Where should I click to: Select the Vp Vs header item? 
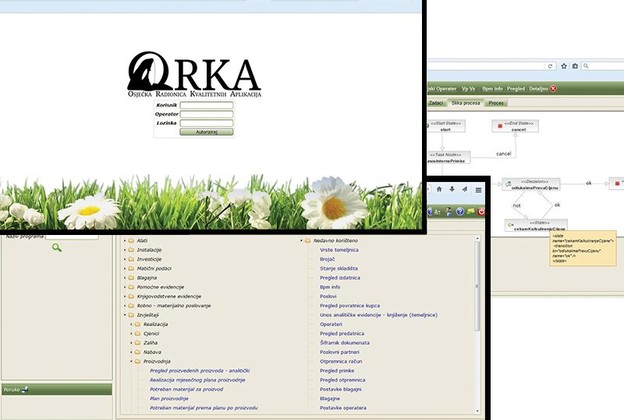tap(468, 89)
